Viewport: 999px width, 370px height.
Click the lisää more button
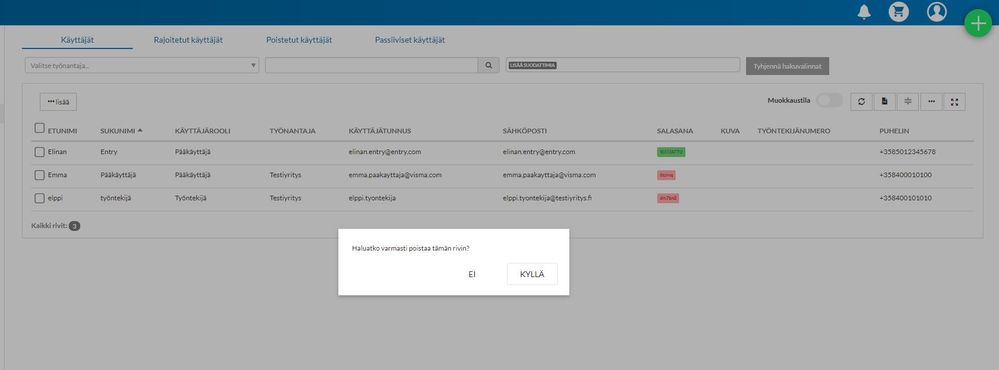point(59,102)
